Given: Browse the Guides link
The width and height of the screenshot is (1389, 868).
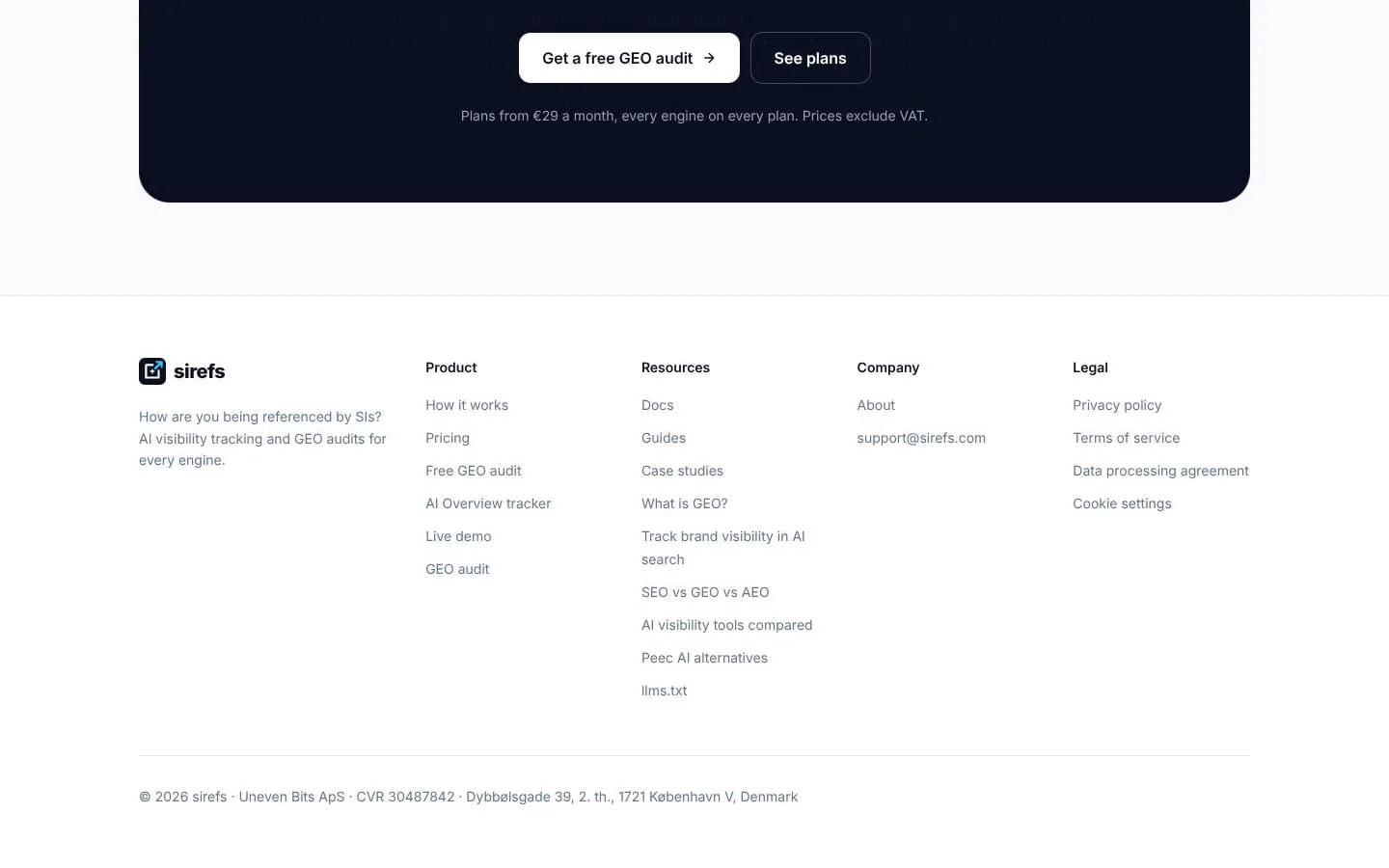Looking at the screenshot, I should [664, 438].
